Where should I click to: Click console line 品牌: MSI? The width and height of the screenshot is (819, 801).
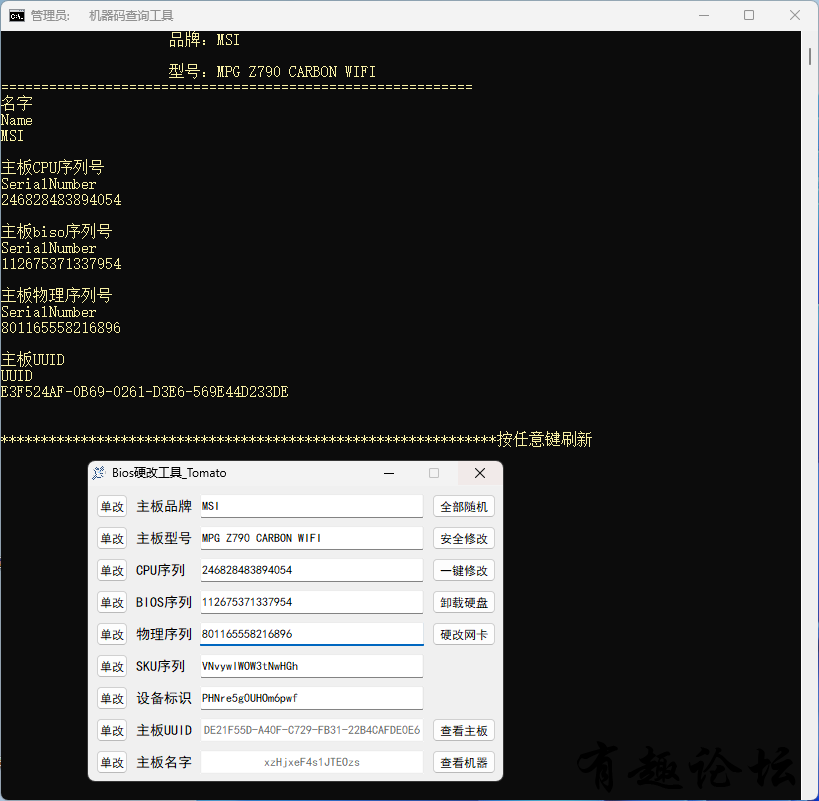click(204, 40)
